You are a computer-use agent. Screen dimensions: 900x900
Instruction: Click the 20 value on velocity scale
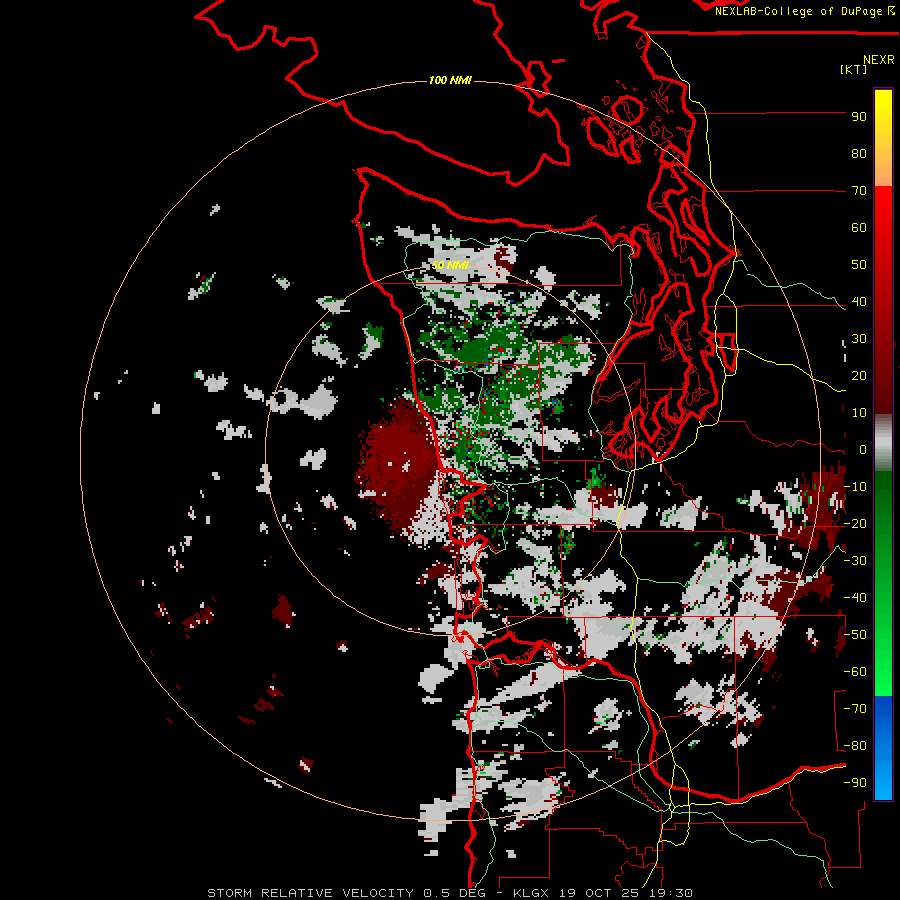(x=859, y=375)
